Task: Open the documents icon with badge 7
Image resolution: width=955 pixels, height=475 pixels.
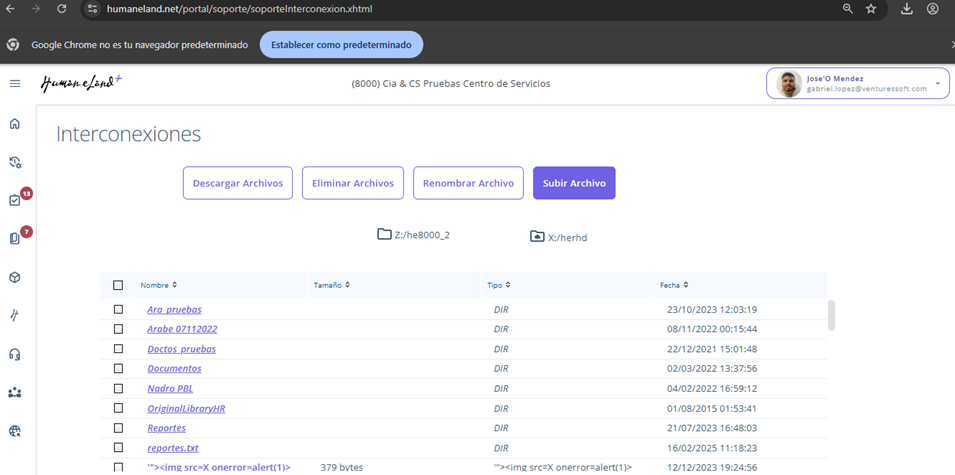Action: (x=15, y=238)
